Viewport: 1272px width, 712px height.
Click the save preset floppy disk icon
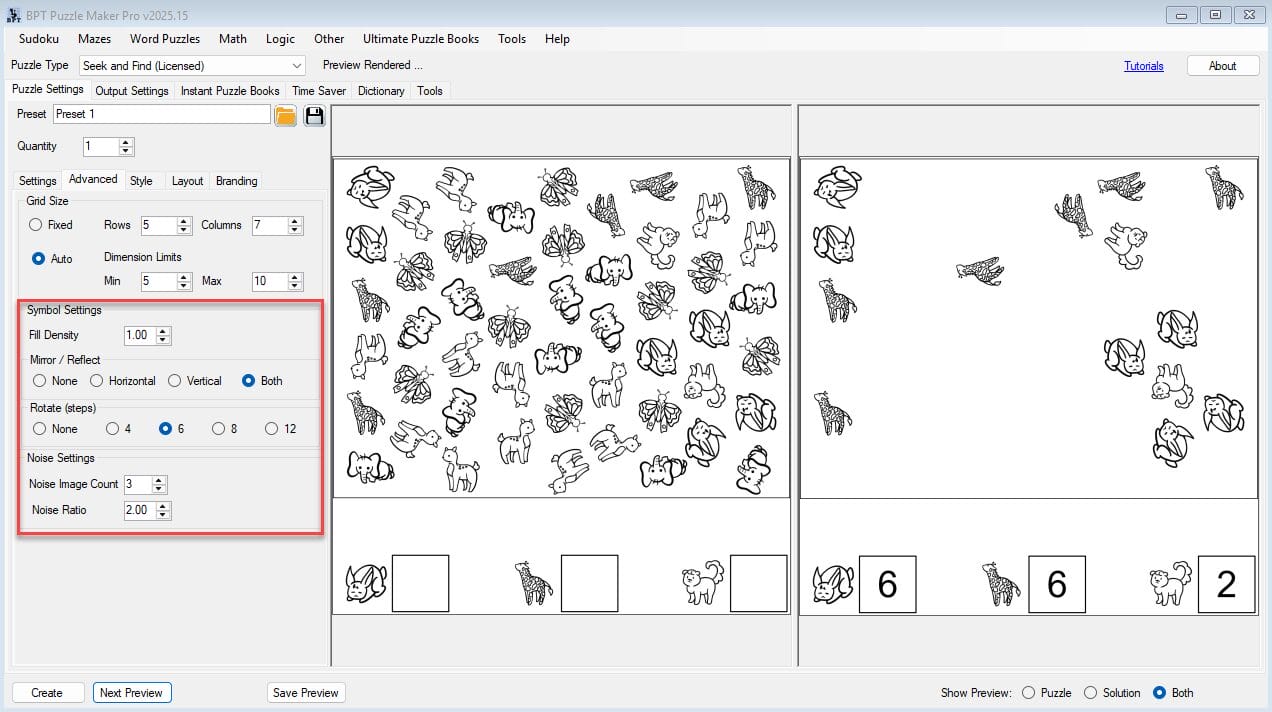point(314,115)
